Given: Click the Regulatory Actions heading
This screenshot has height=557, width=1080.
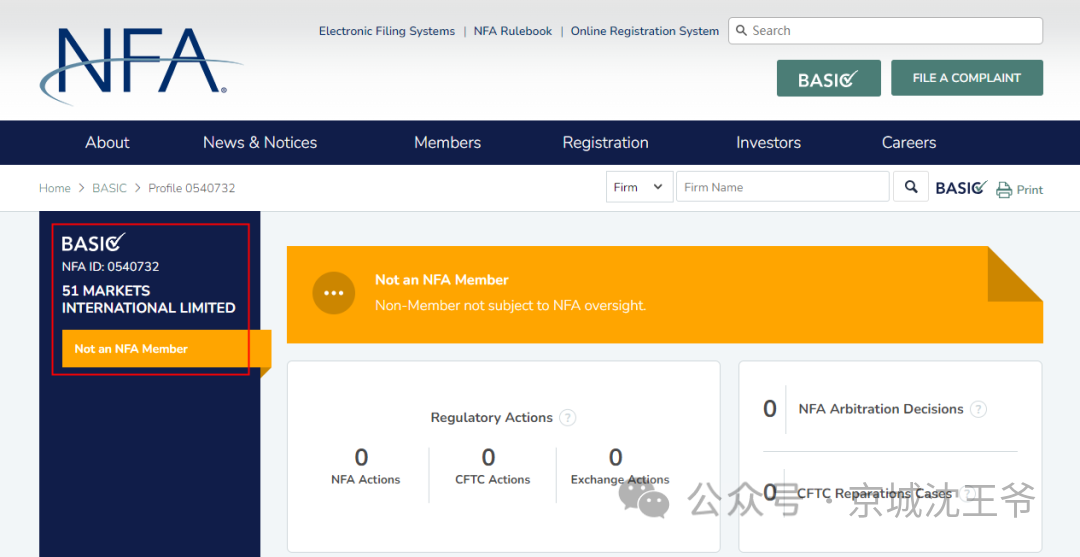Looking at the screenshot, I should pos(492,417).
